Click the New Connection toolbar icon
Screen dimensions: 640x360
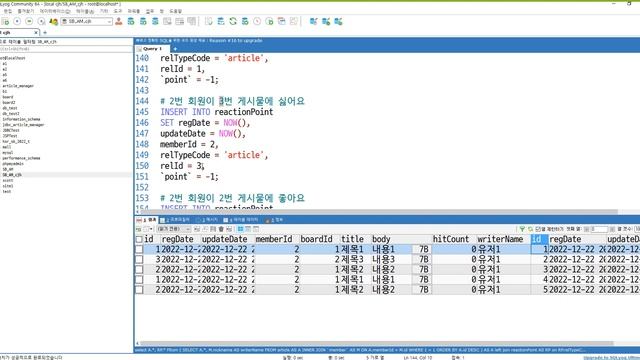click(x=5, y=21)
